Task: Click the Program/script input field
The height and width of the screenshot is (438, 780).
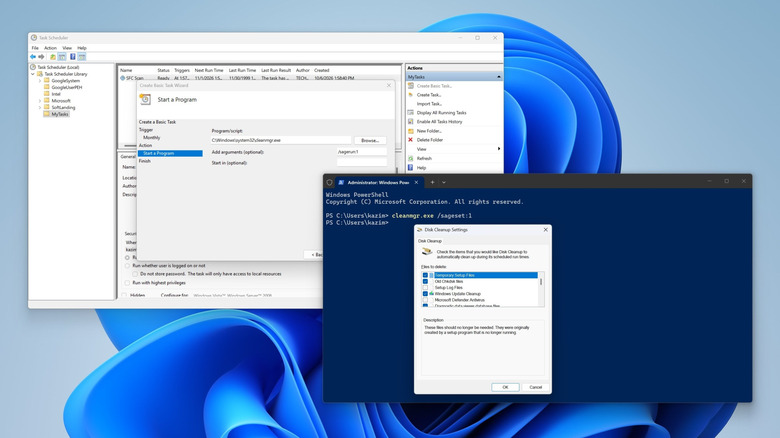Action: [x=281, y=140]
